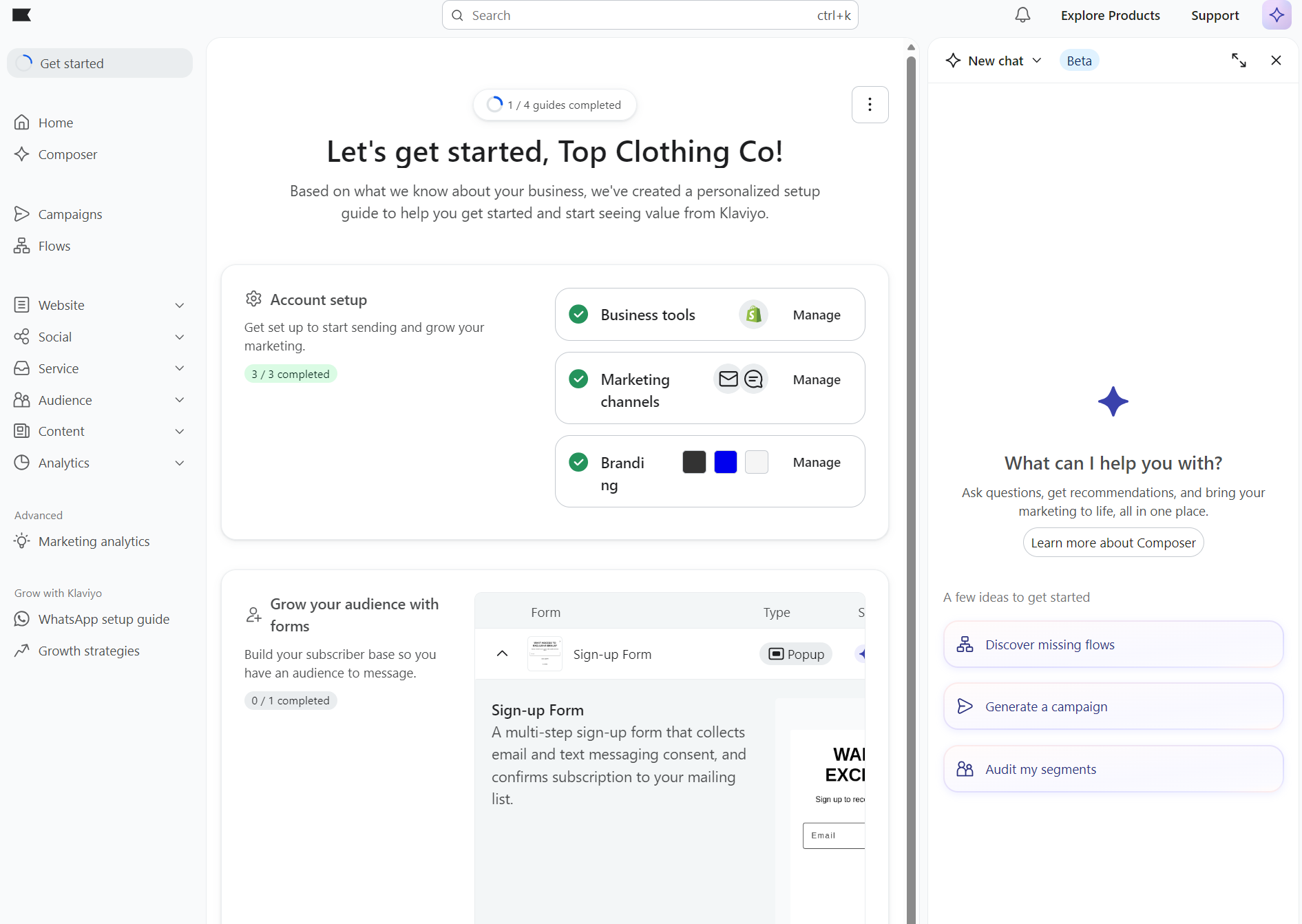Click the Email field in form preview
This screenshot has width=1302, height=924.
coord(834,835)
